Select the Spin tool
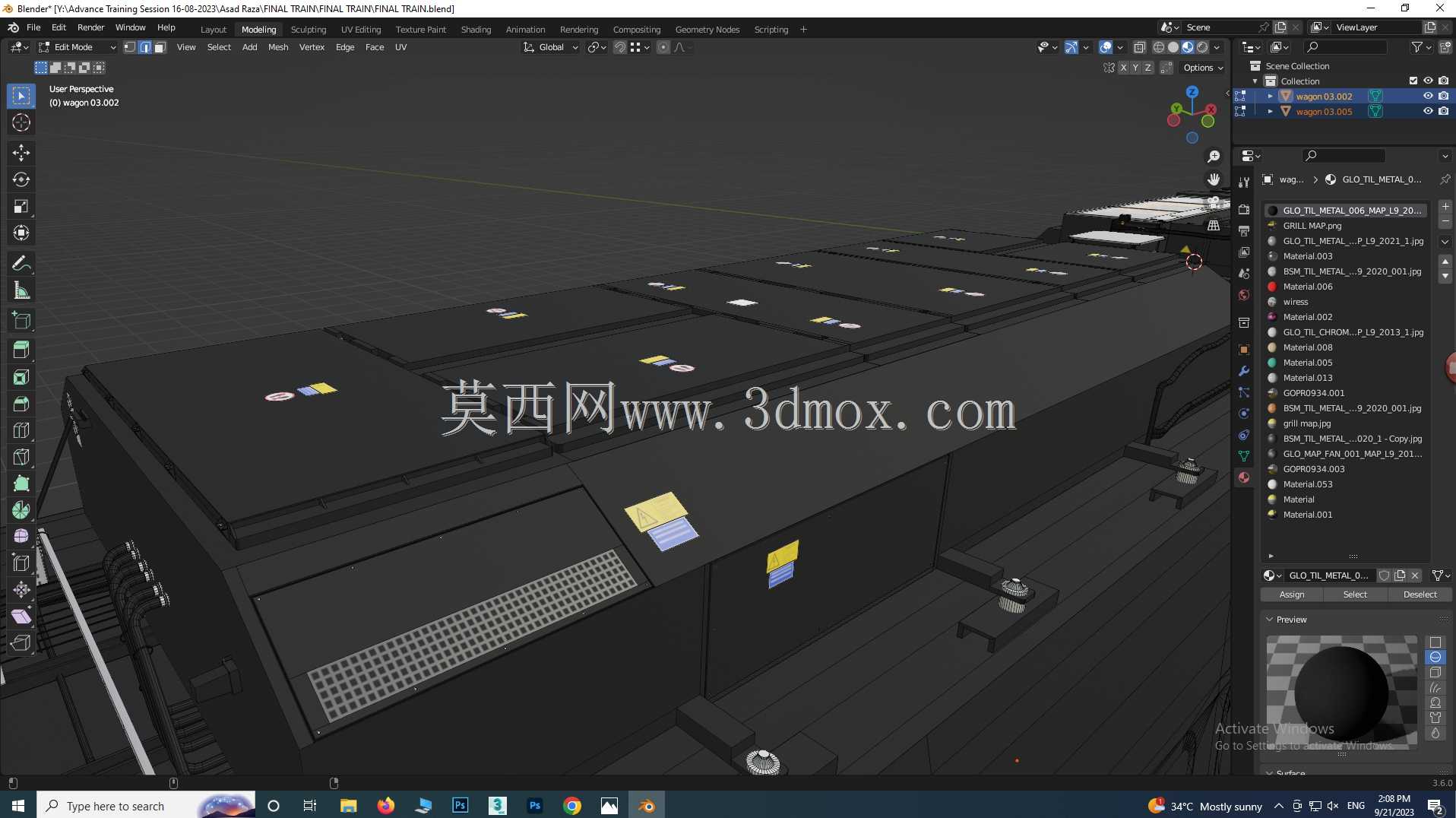Image resolution: width=1456 pixels, height=818 pixels. point(21,510)
